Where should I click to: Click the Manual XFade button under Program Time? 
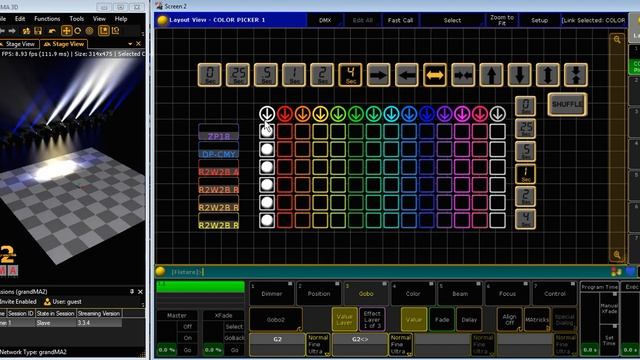click(609, 308)
